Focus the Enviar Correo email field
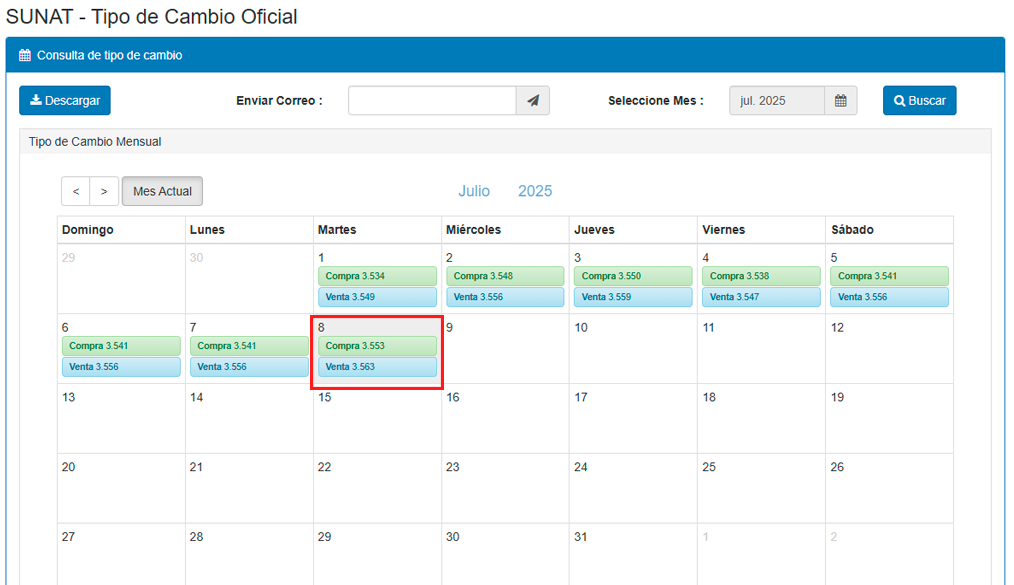The image size is (1014, 585). pyautogui.click(x=432, y=101)
